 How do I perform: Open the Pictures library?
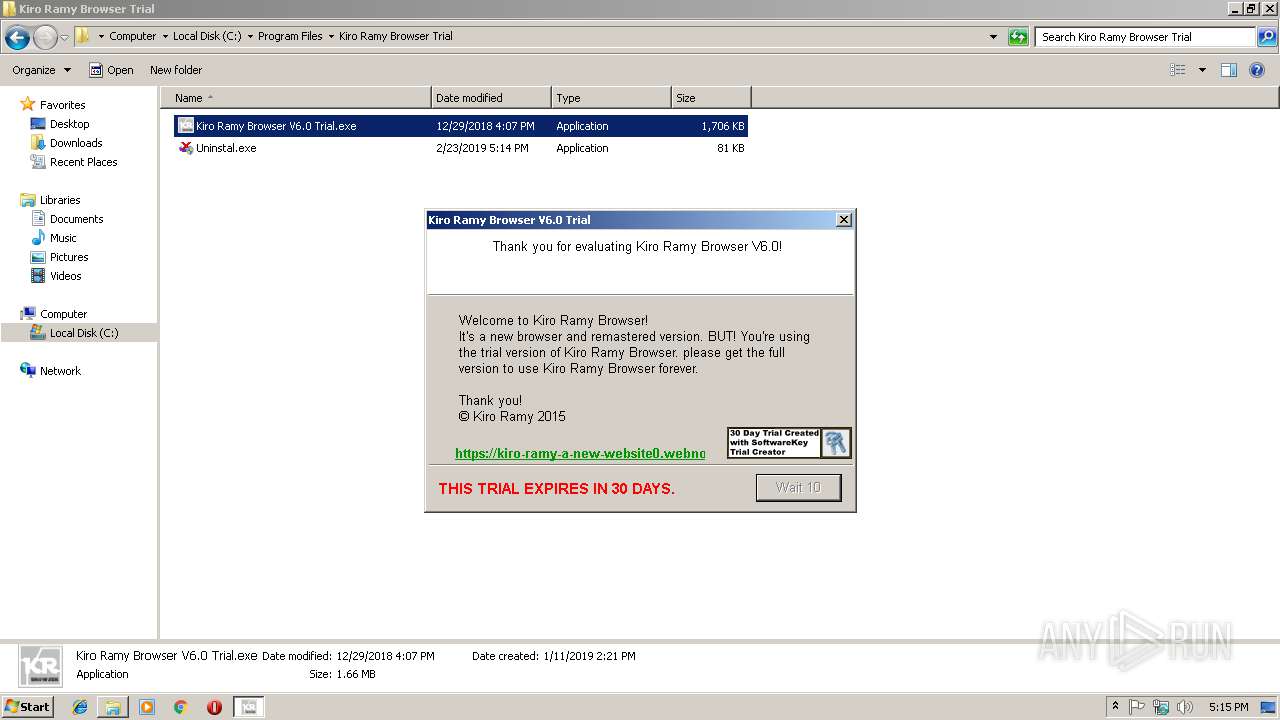(x=69, y=257)
